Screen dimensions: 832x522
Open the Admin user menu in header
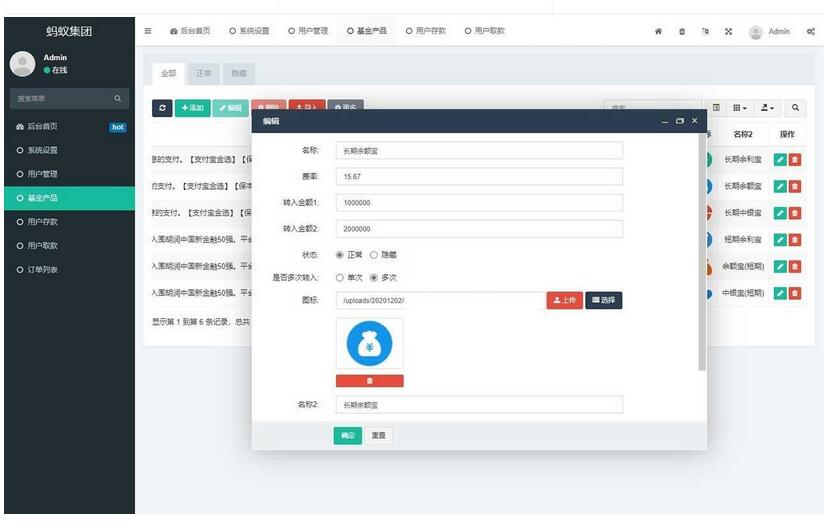[x=770, y=31]
